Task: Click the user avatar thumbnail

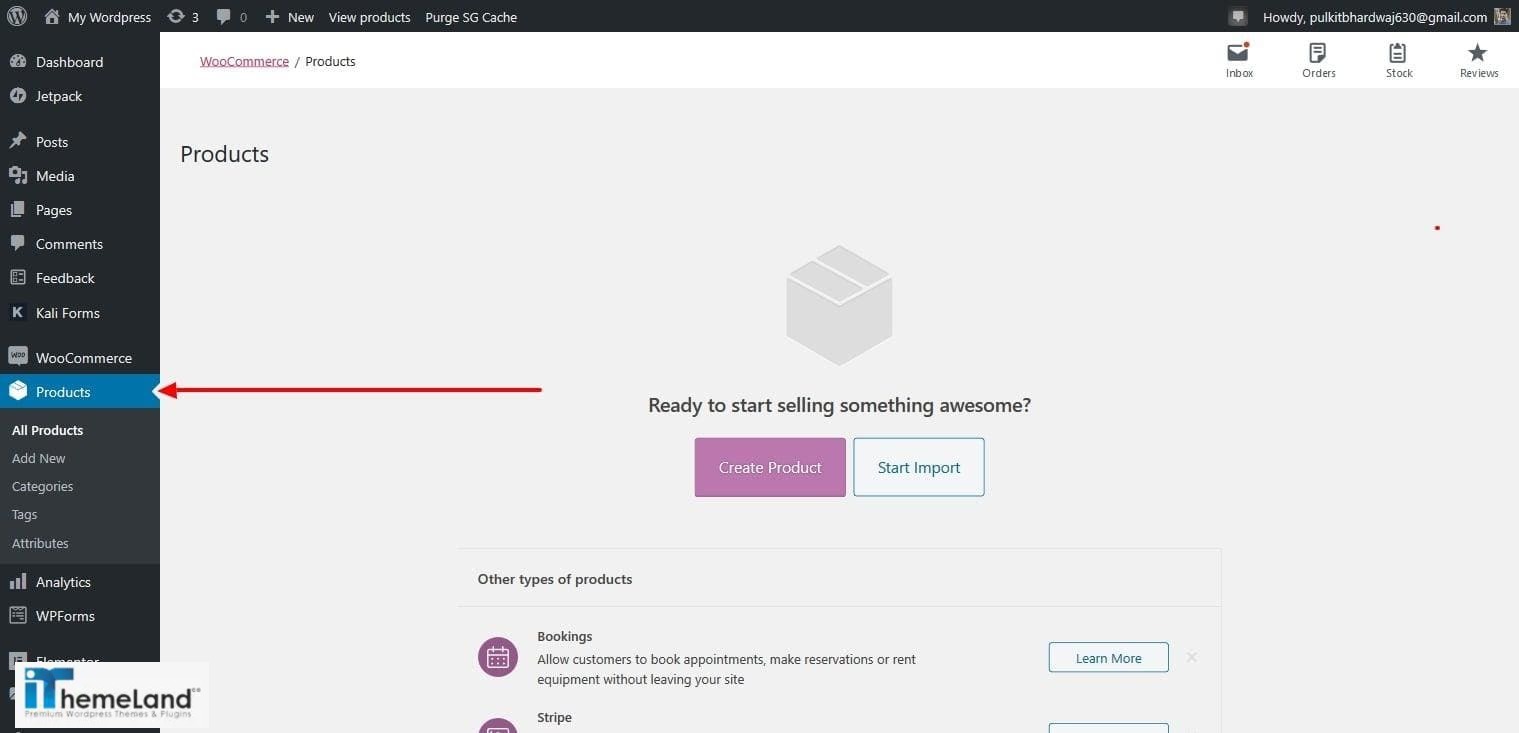Action: [1502, 17]
